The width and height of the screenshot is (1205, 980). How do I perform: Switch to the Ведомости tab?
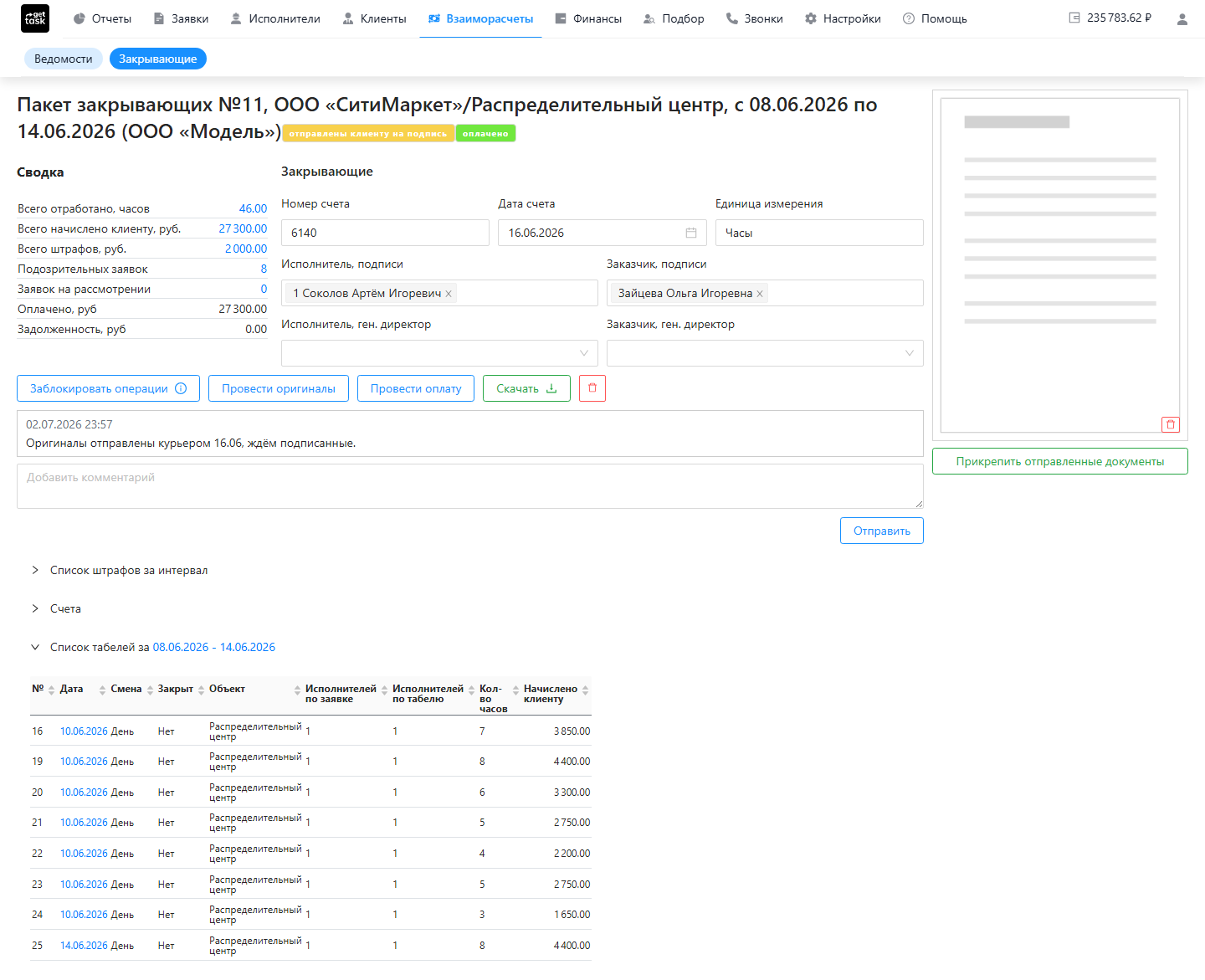click(64, 59)
